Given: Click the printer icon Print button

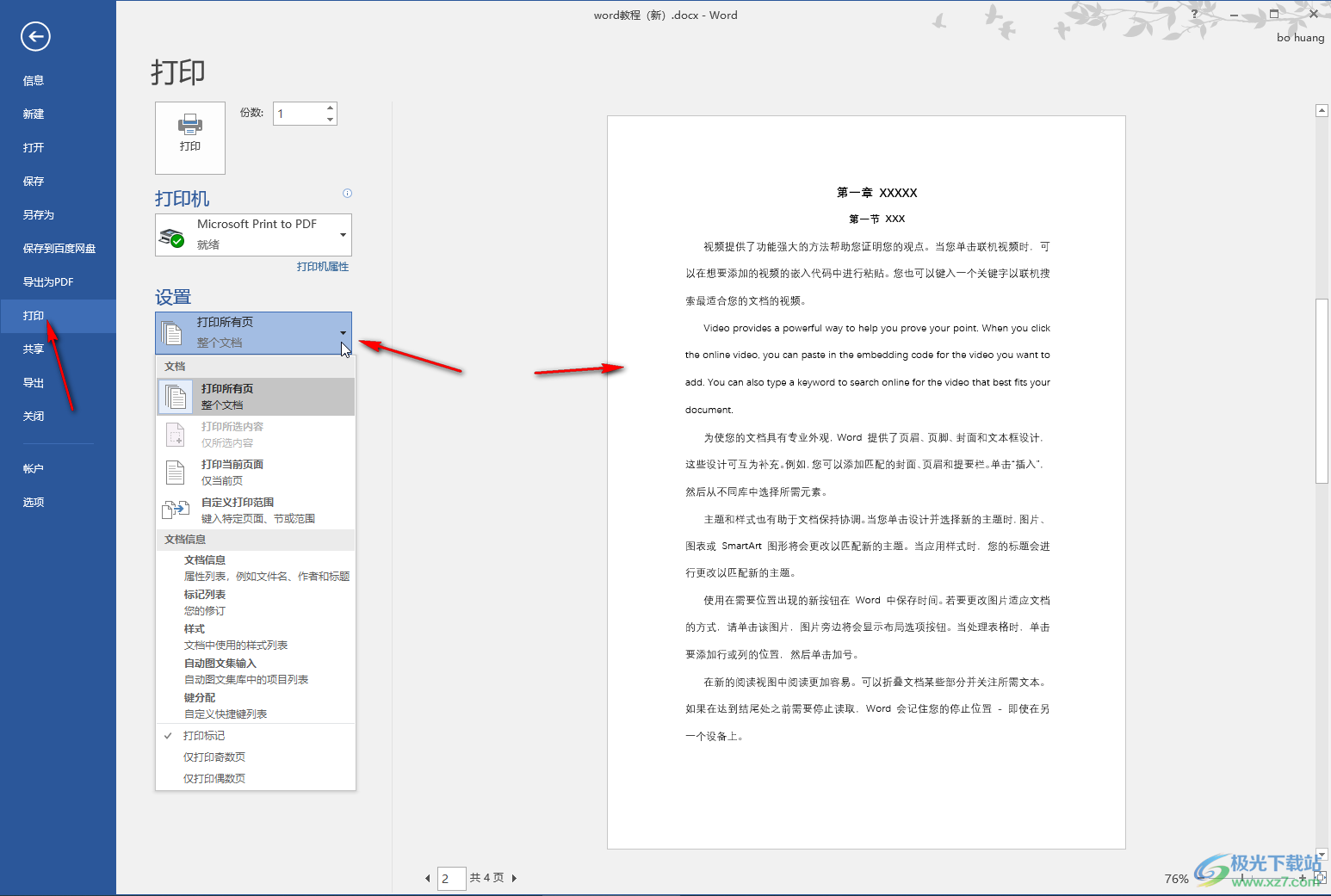Looking at the screenshot, I should (x=190, y=138).
